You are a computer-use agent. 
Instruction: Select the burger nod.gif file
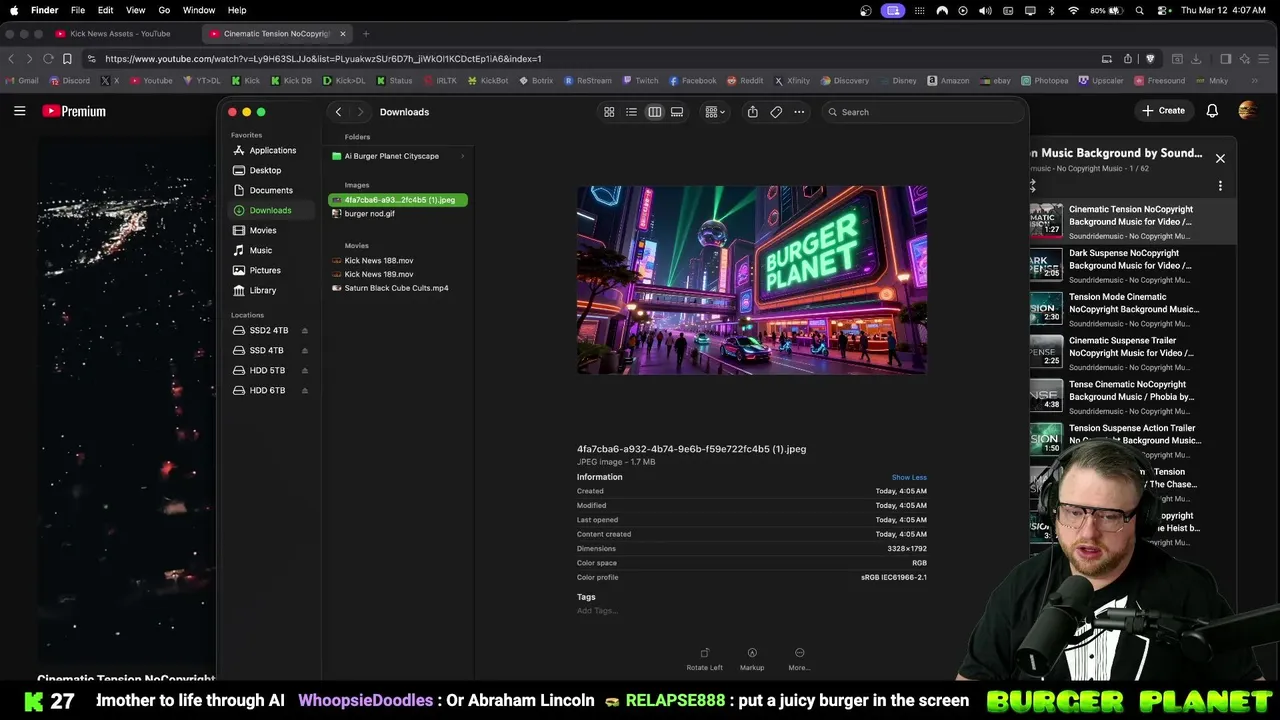point(369,213)
